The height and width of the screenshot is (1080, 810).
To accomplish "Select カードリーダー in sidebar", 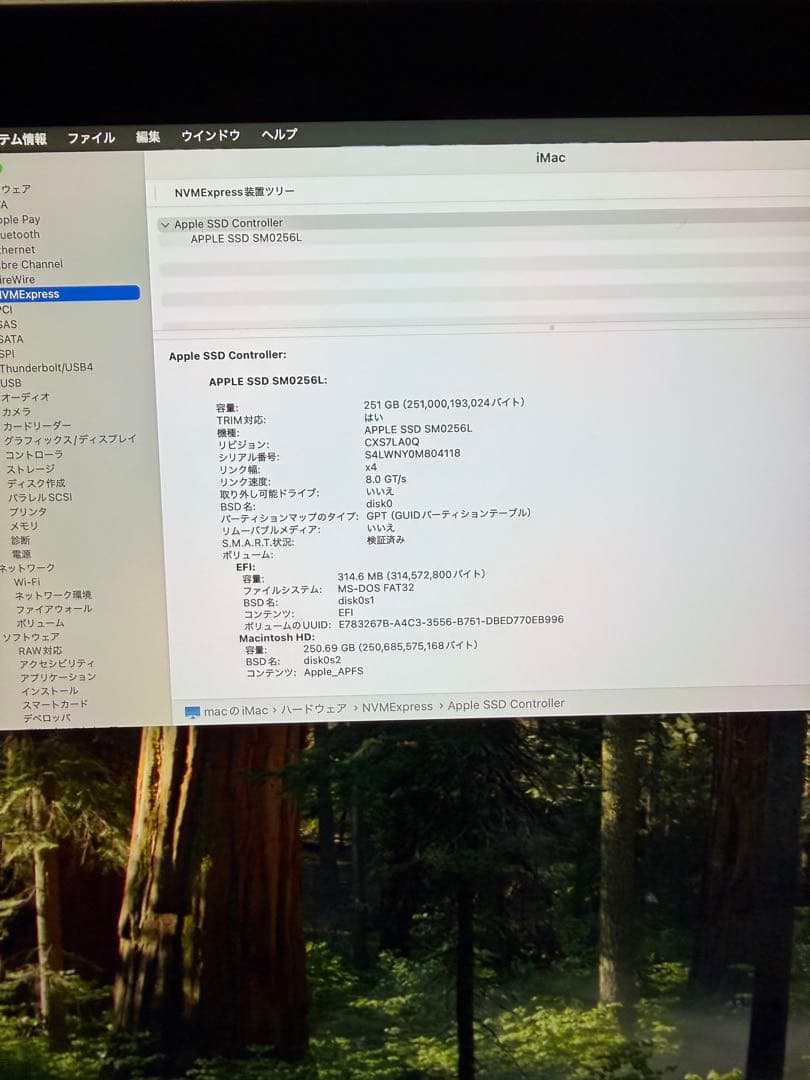I will [x=37, y=426].
